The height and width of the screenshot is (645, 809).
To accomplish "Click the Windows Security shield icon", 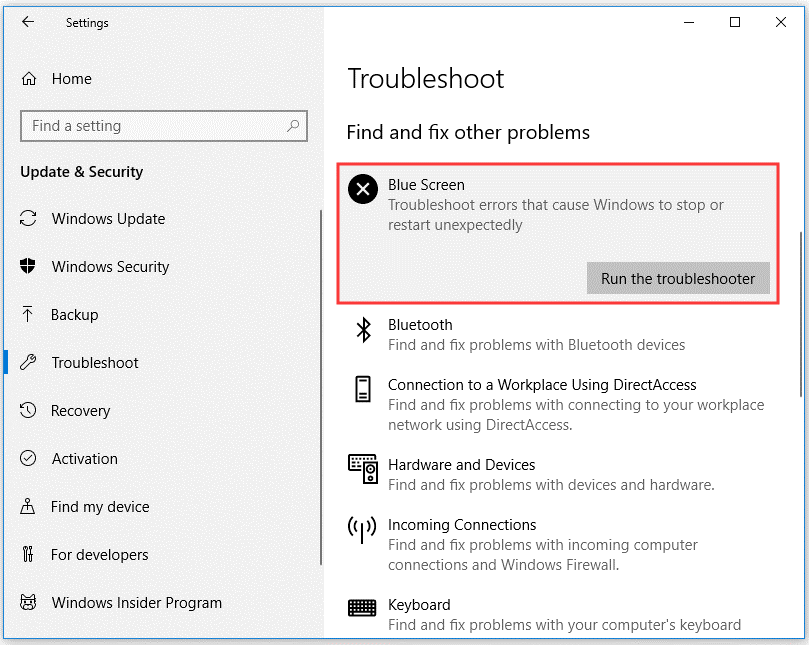I will (27, 266).
